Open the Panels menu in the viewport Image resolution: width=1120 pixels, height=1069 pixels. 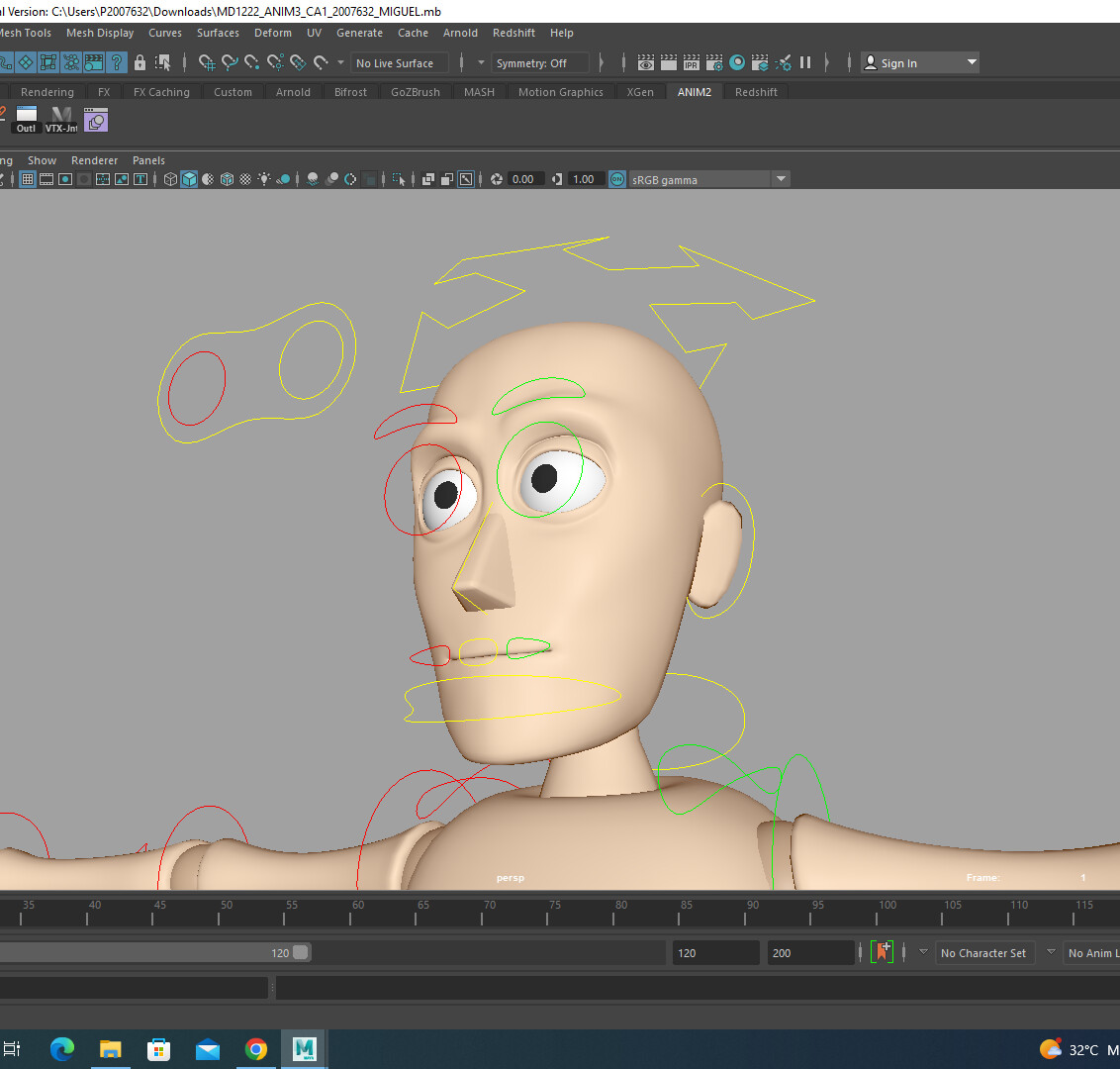[148, 159]
